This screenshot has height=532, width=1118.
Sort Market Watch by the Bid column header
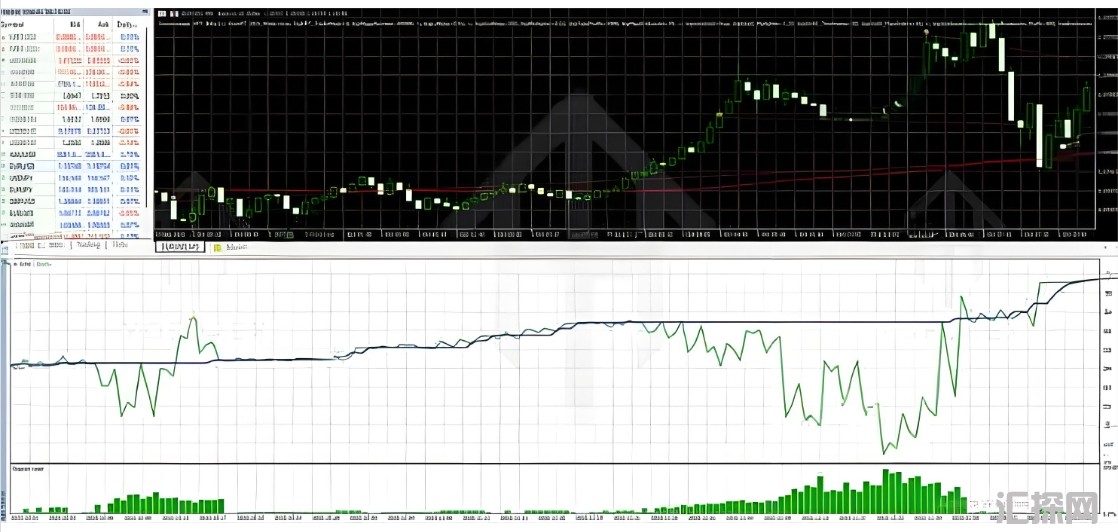(75, 24)
